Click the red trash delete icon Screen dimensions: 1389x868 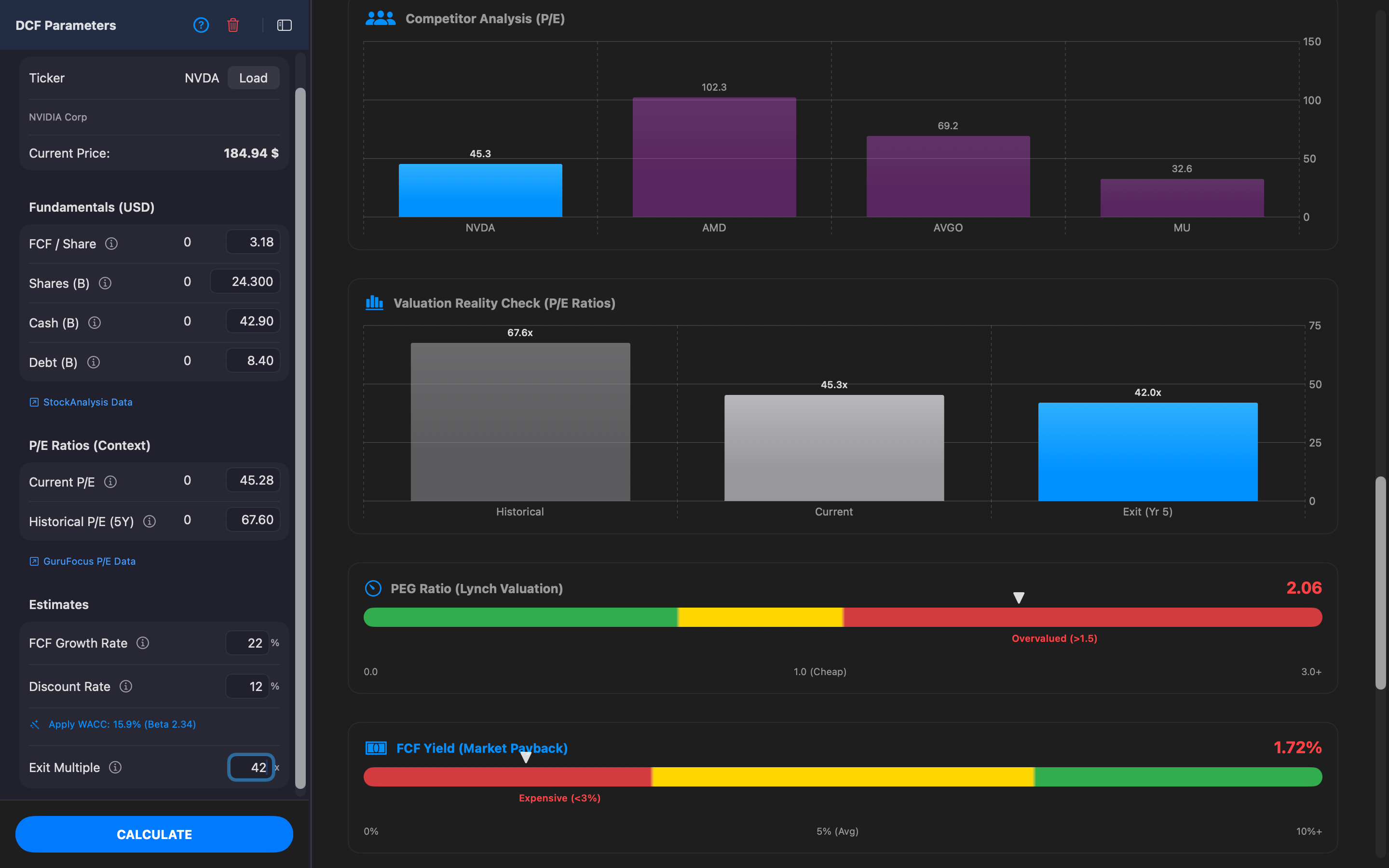pyautogui.click(x=233, y=25)
